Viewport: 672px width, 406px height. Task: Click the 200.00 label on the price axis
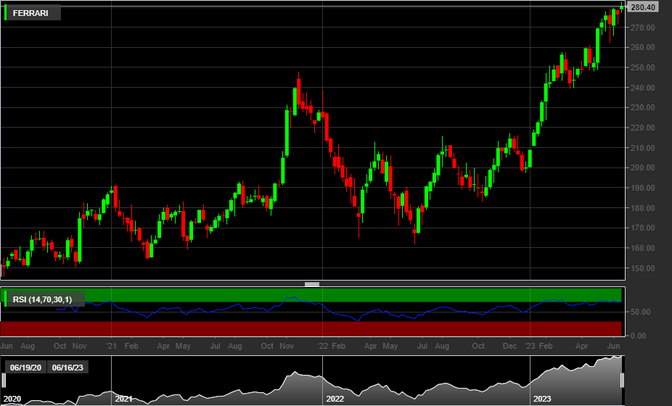pyautogui.click(x=639, y=168)
